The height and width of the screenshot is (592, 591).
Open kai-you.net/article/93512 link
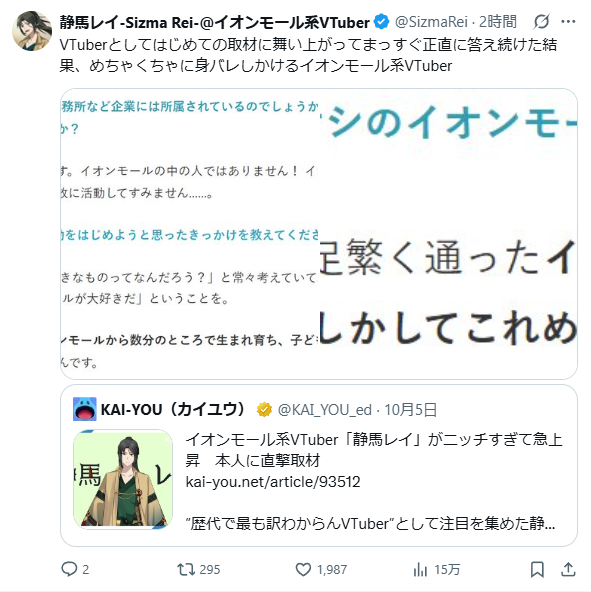coord(273,482)
